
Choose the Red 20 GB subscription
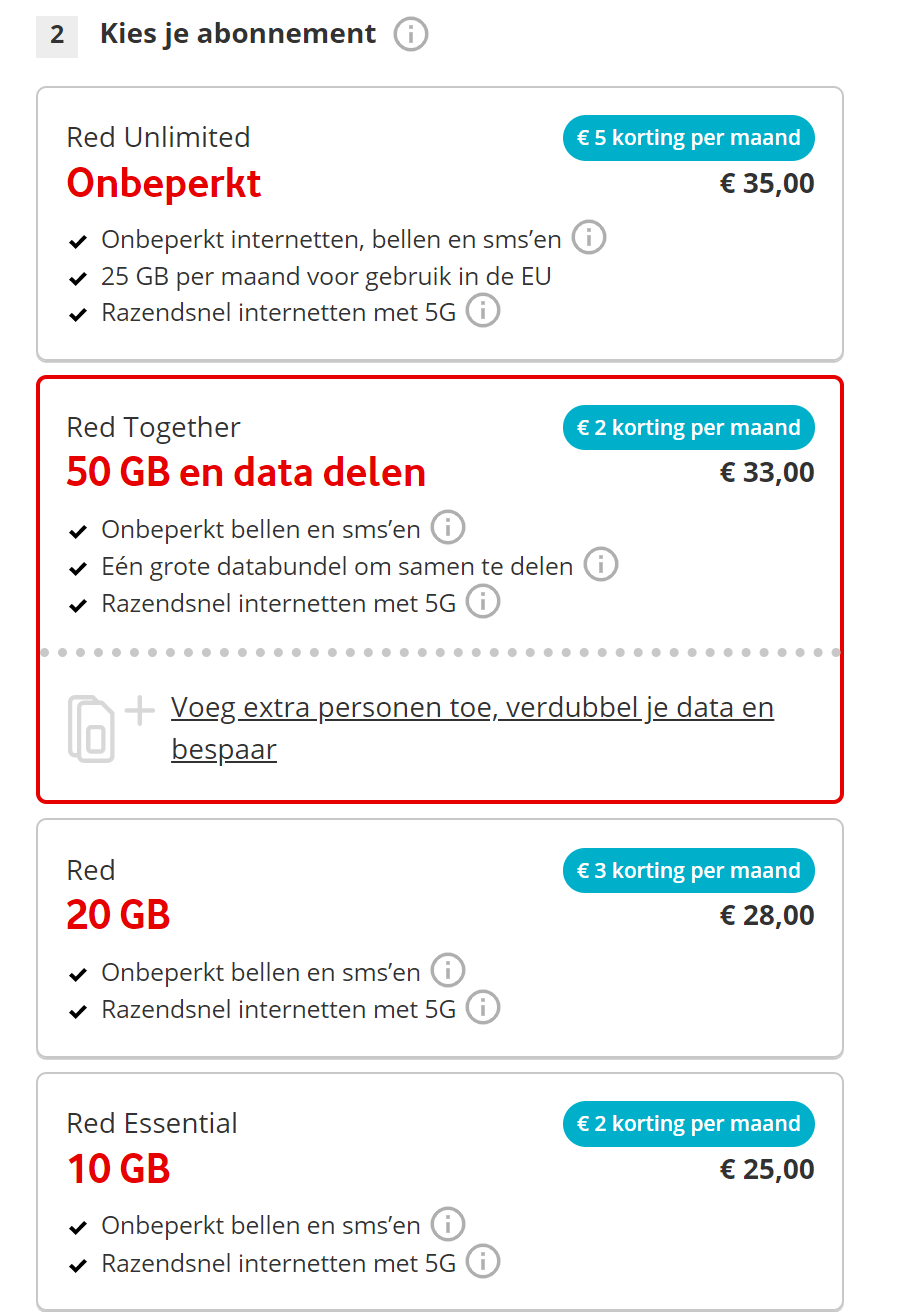(x=118, y=915)
